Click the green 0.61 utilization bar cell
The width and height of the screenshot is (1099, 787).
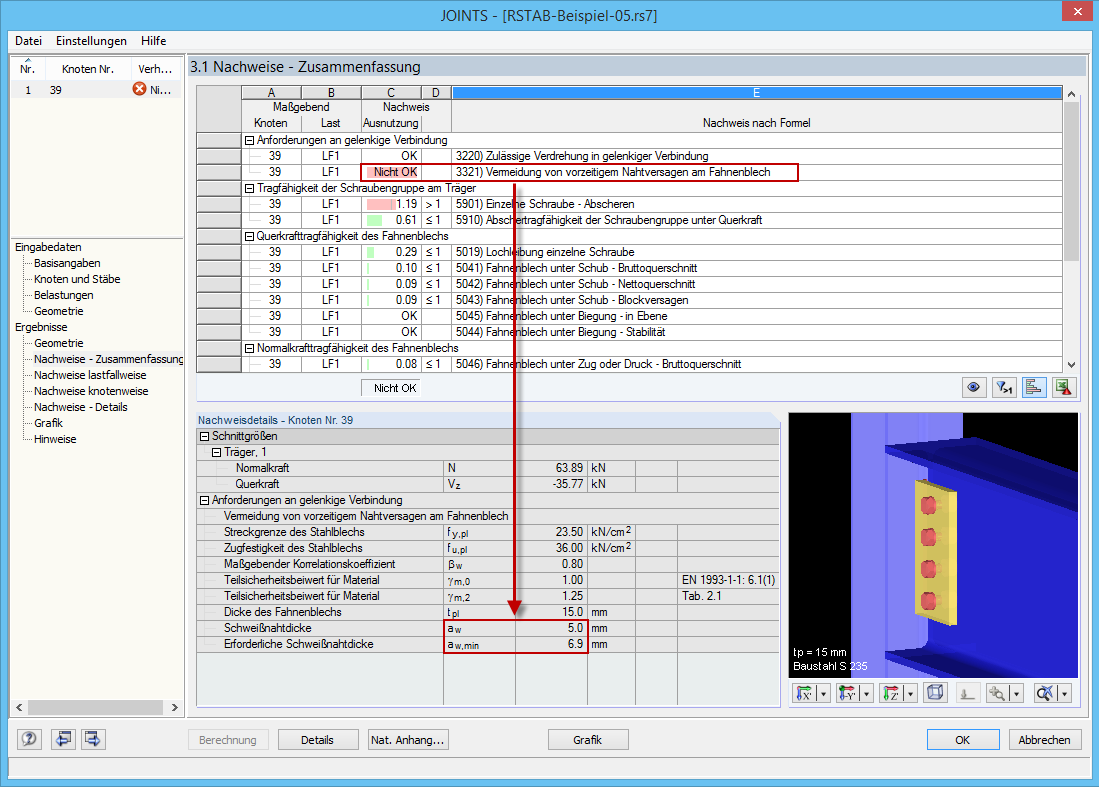point(391,220)
